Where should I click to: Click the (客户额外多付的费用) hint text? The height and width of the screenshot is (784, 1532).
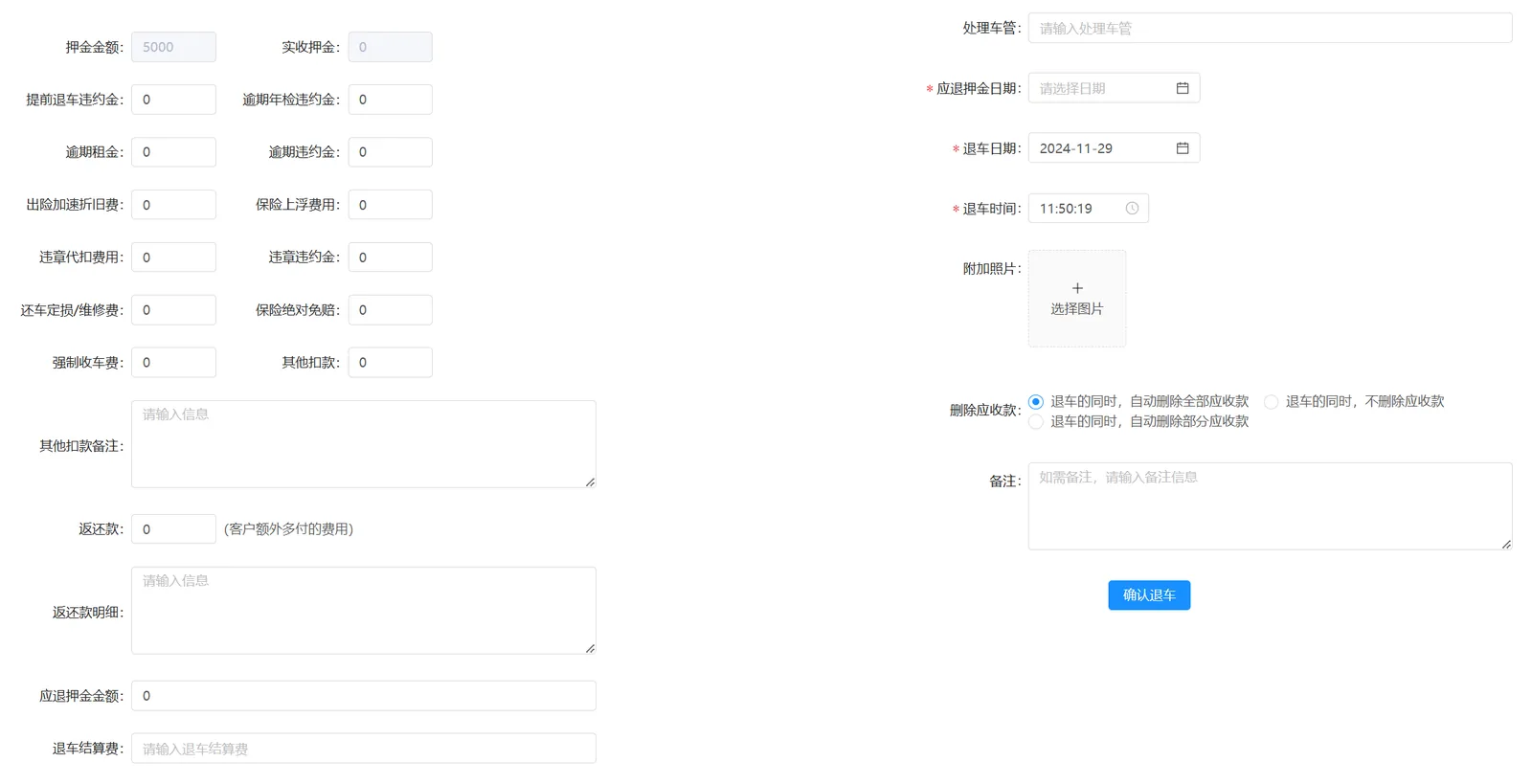[x=288, y=529]
